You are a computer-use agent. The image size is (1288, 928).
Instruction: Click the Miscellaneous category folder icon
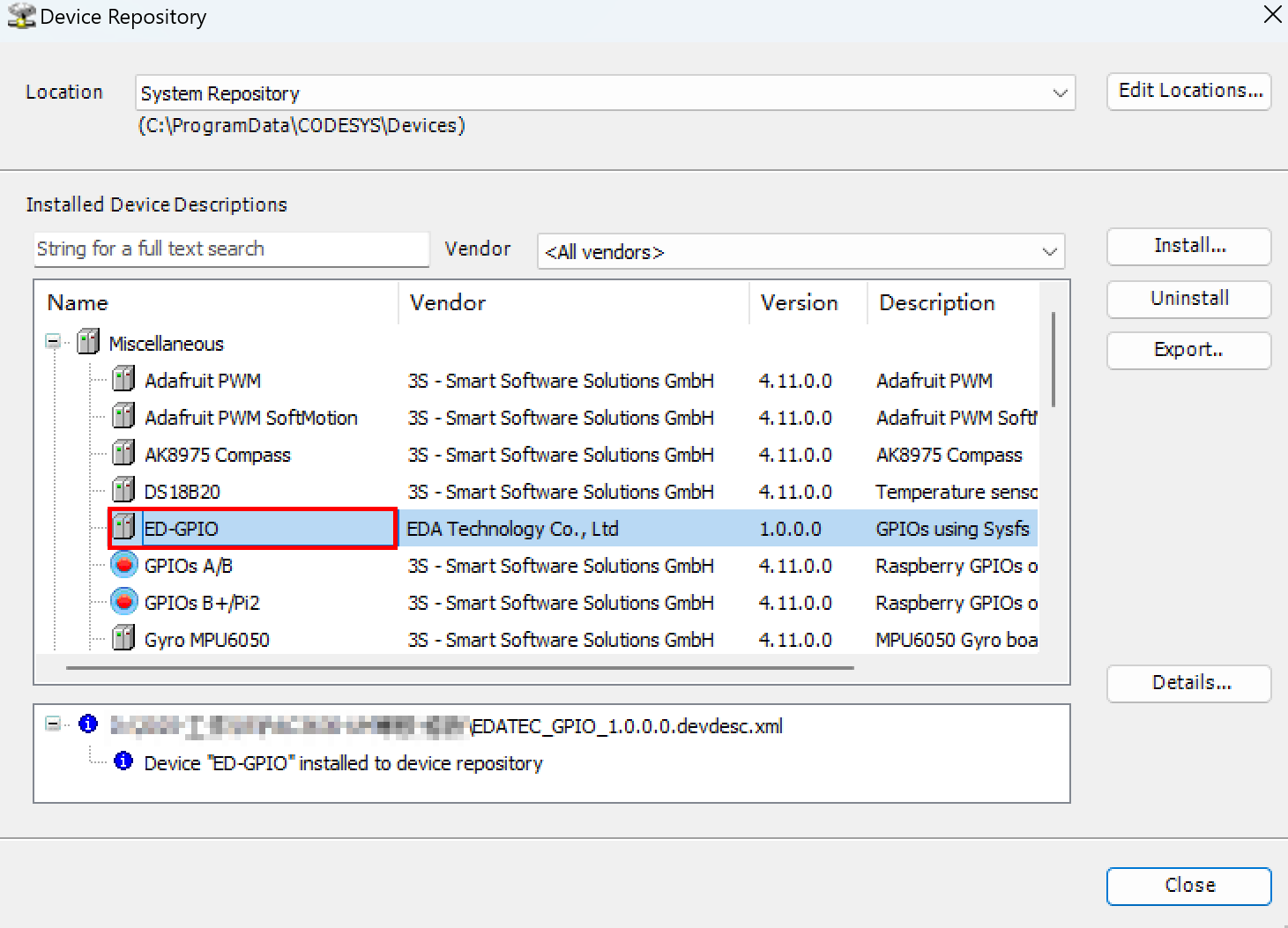88,342
